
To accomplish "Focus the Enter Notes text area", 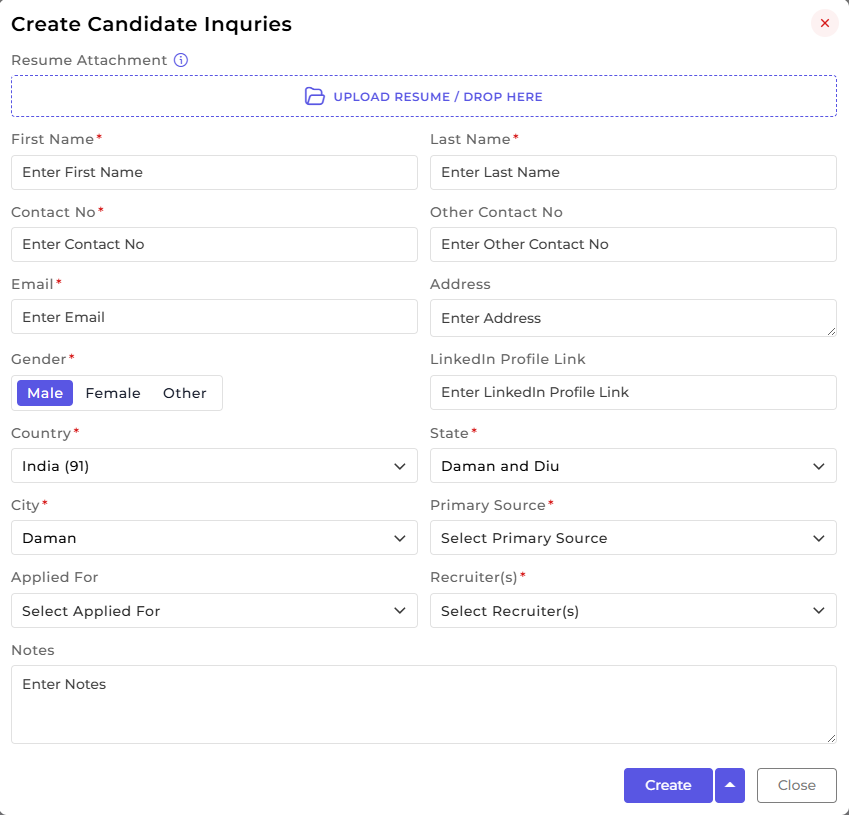I will tap(424, 705).
